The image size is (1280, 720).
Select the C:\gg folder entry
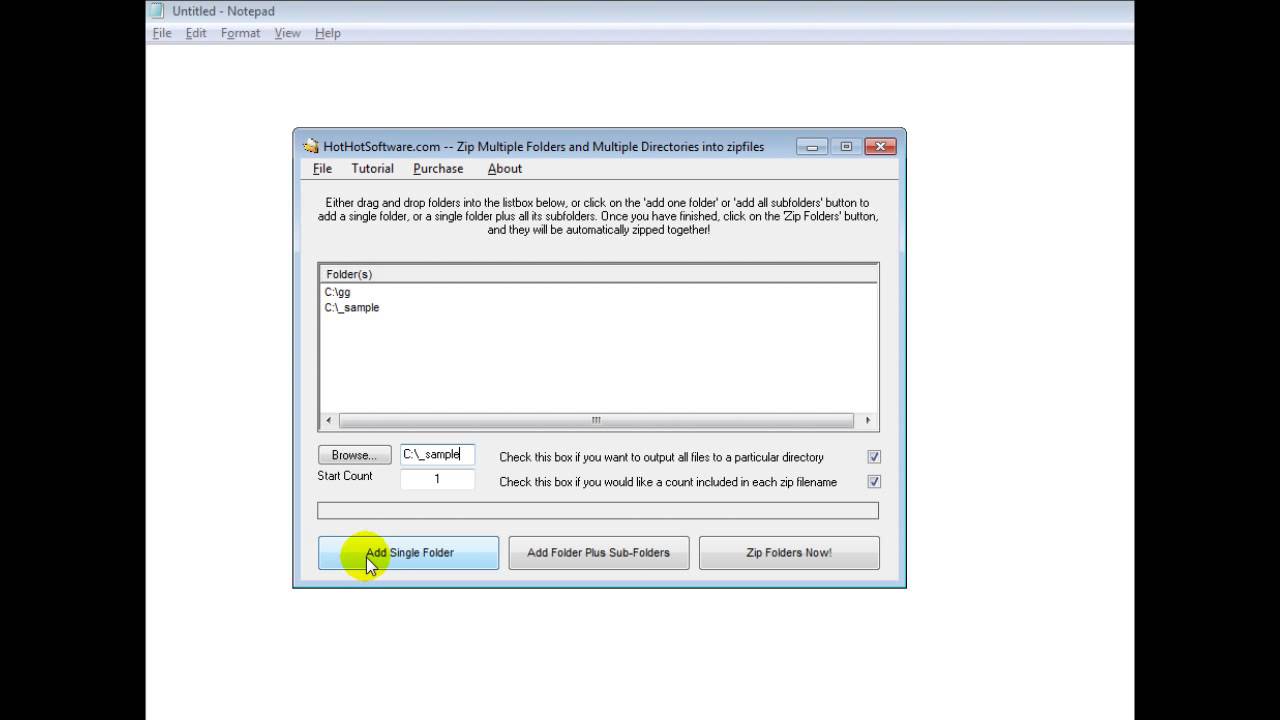[x=338, y=292]
